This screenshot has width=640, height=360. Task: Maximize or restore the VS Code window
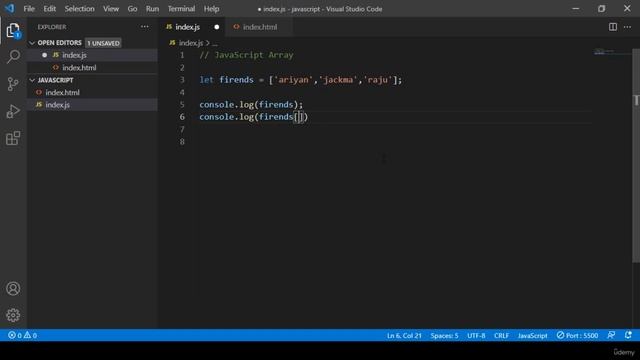point(601,9)
